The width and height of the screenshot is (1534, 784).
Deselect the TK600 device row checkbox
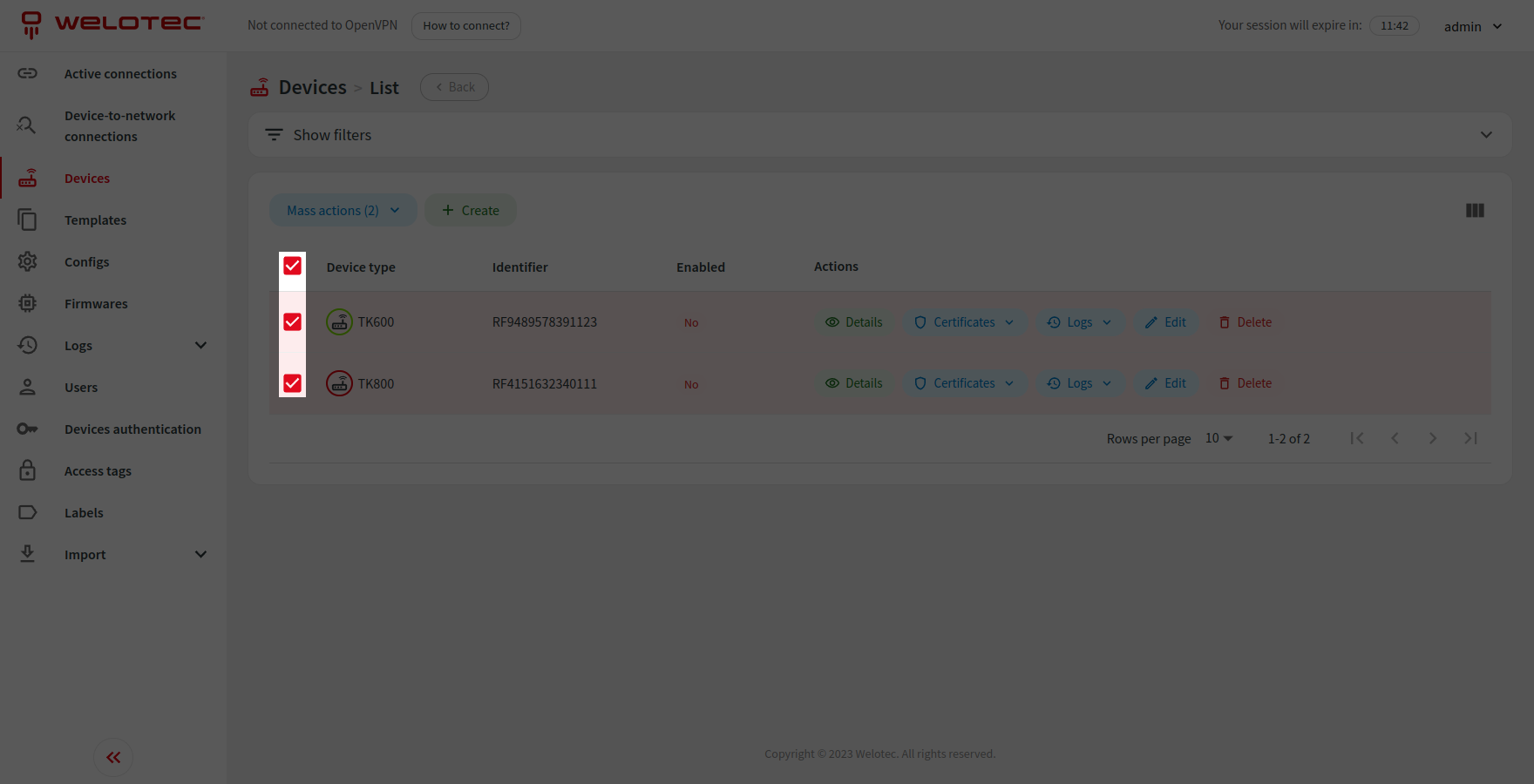tap(292, 322)
